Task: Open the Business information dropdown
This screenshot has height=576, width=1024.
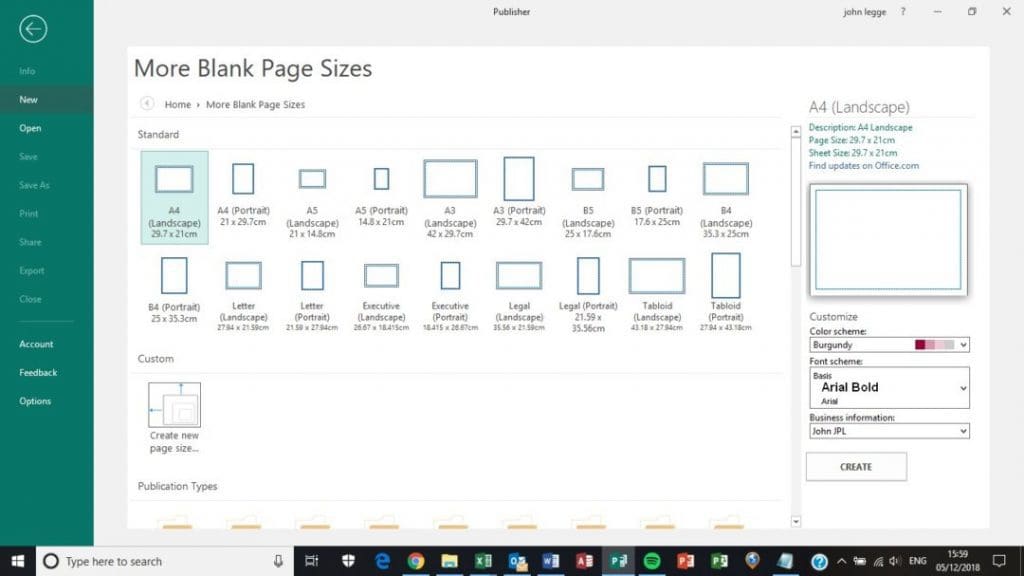Action: [962, 431]
